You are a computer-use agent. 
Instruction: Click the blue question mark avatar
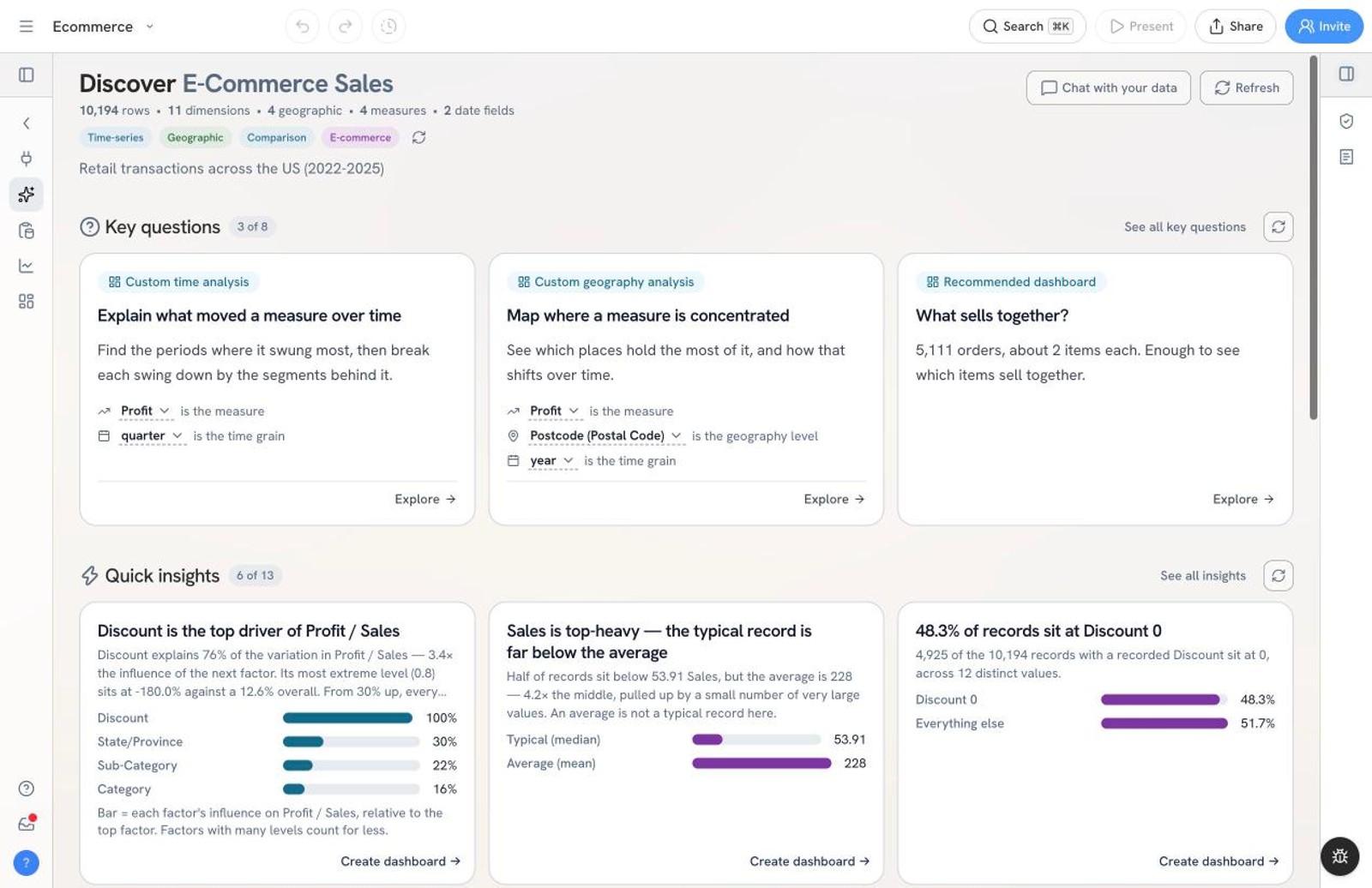point(27,863)
